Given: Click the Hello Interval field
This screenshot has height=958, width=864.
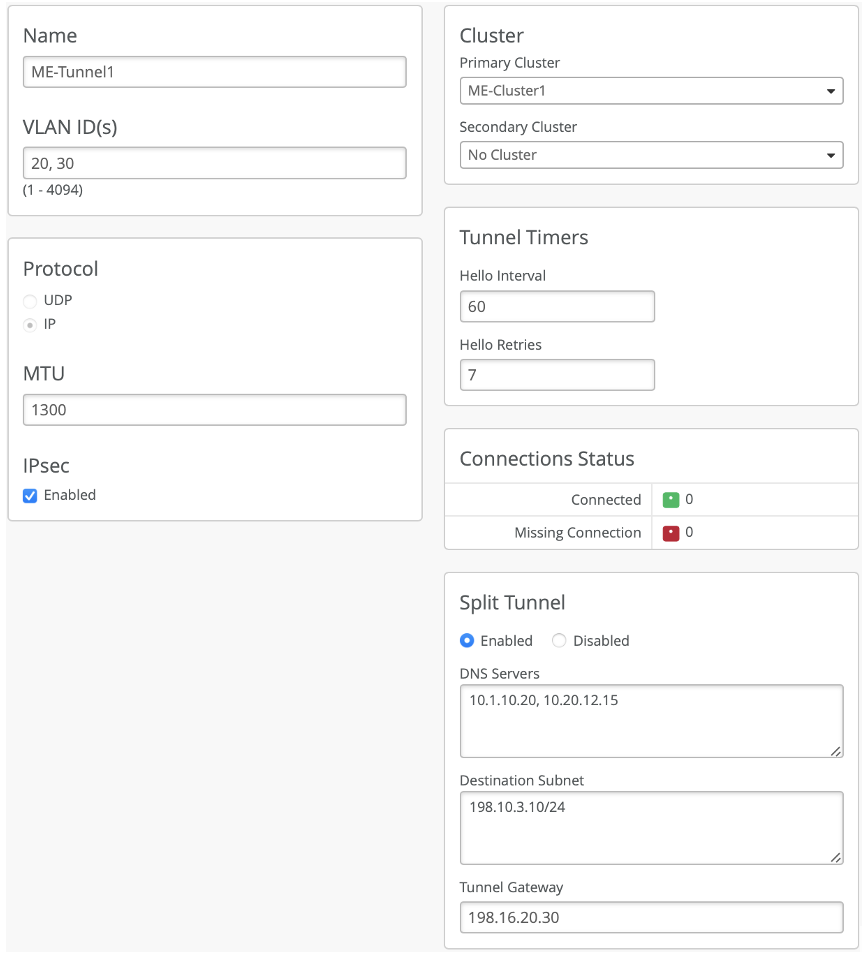Looking at the screenshot, I should 557,307.
